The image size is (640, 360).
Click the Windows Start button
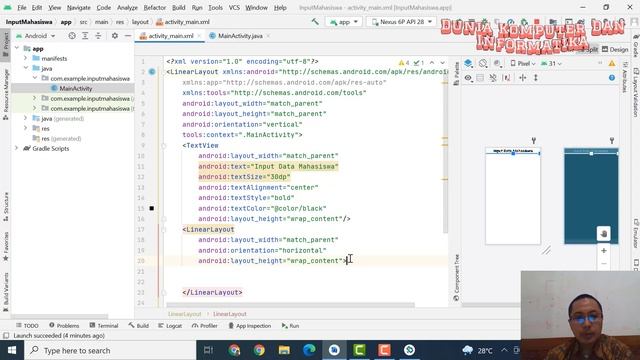tap(12, 350)
